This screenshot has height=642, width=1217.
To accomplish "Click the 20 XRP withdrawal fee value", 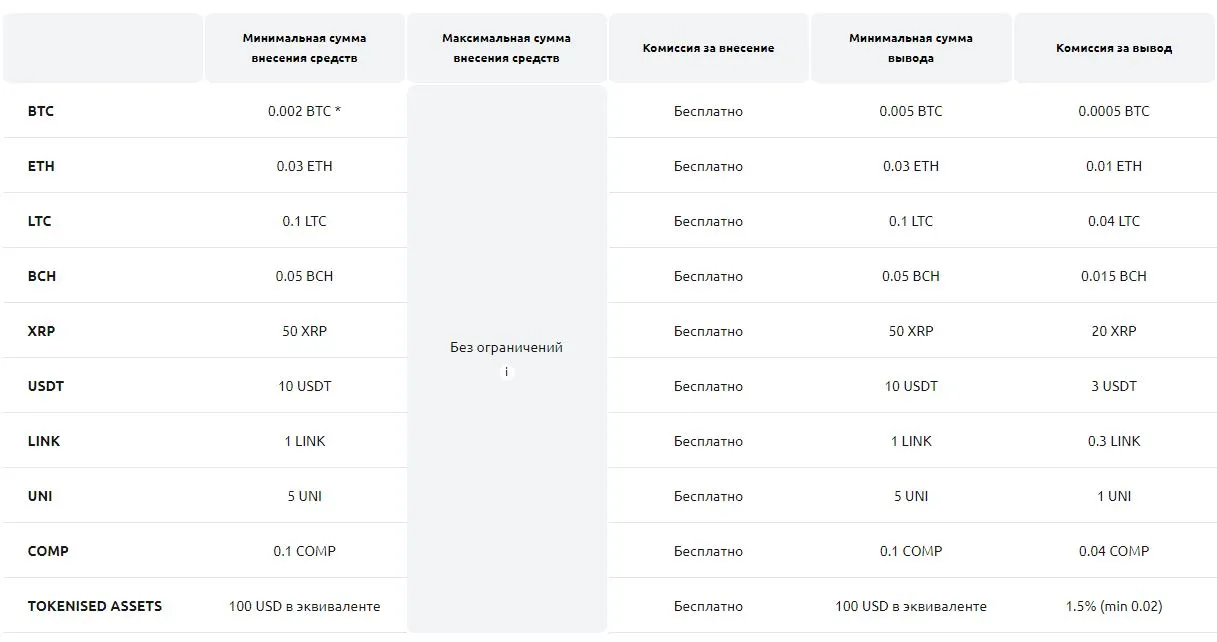I will (x=1114, y=331).
